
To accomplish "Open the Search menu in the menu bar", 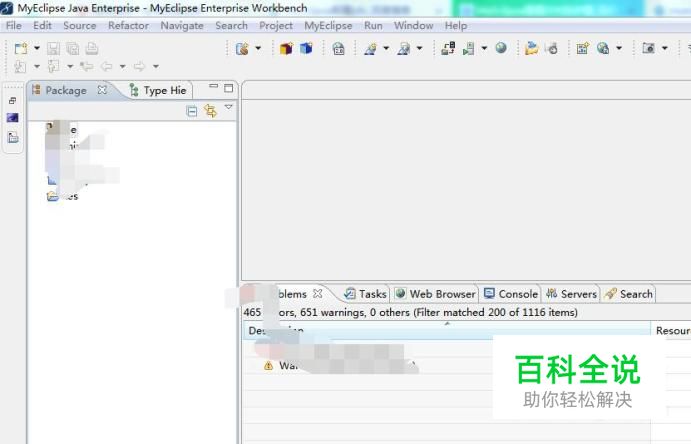I will [231, 26].
